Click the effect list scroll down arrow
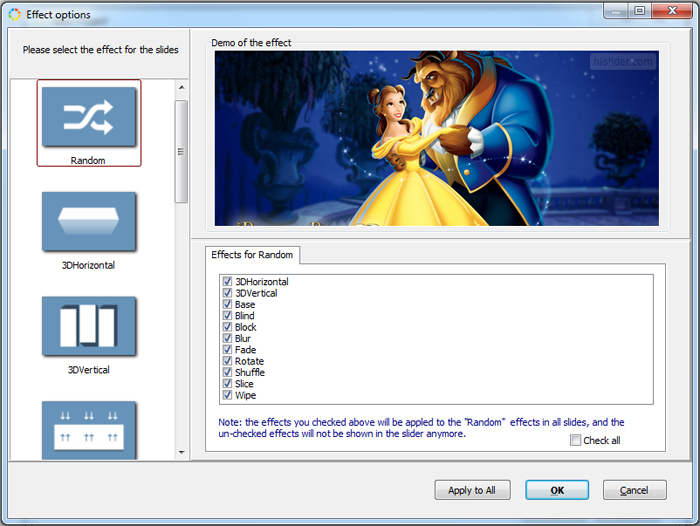700x526 pixels. pyautogui.click(x=181, y=452)
